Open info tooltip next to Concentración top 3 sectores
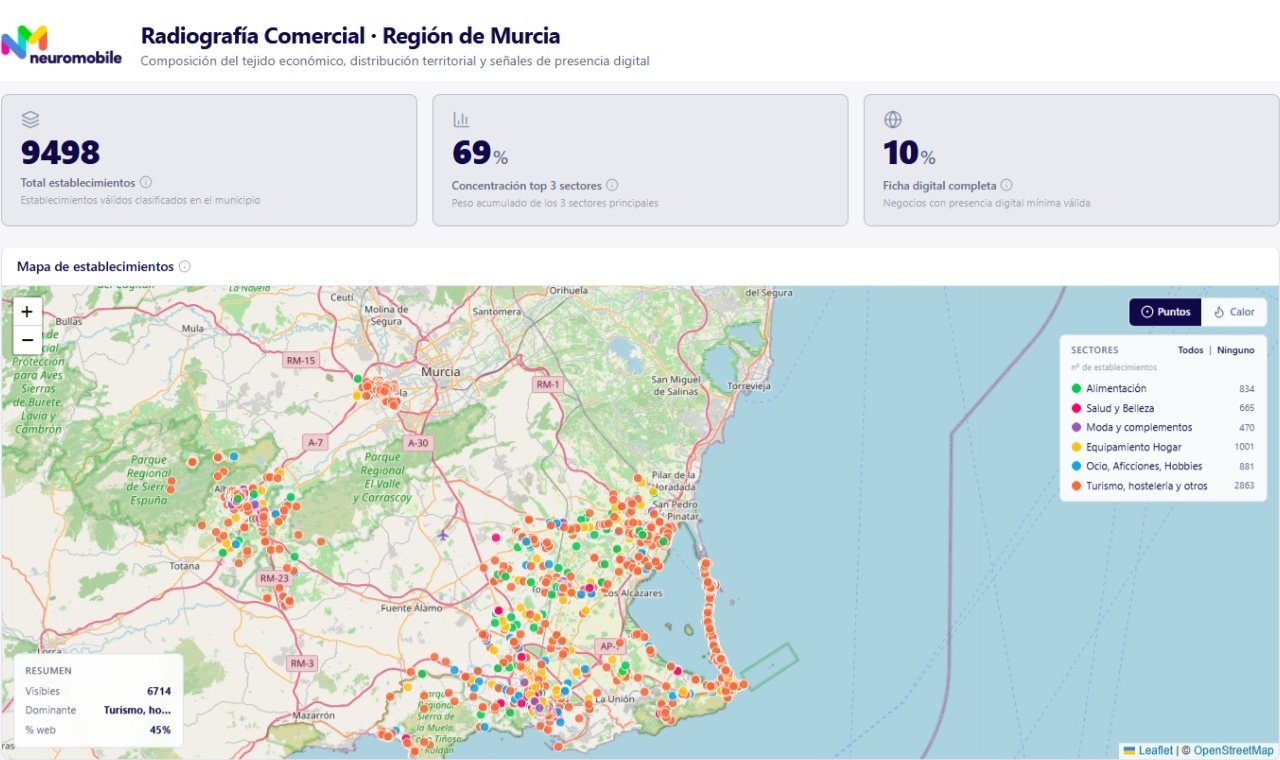1280x760 pixels. pos(612,185)
